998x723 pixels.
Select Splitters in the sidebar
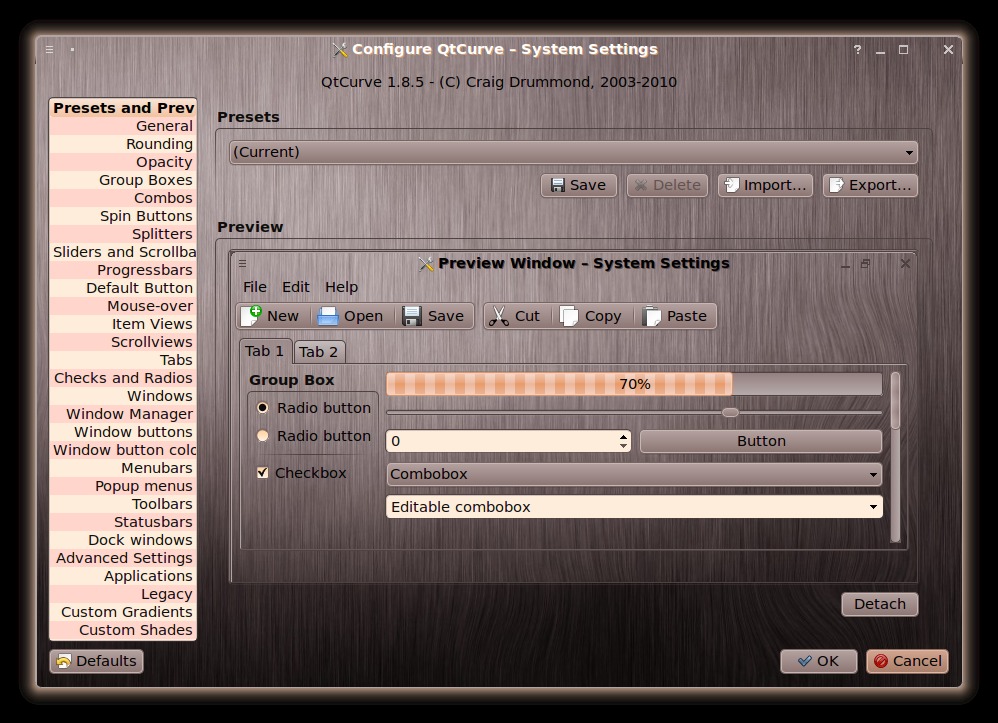pos(123,234)
